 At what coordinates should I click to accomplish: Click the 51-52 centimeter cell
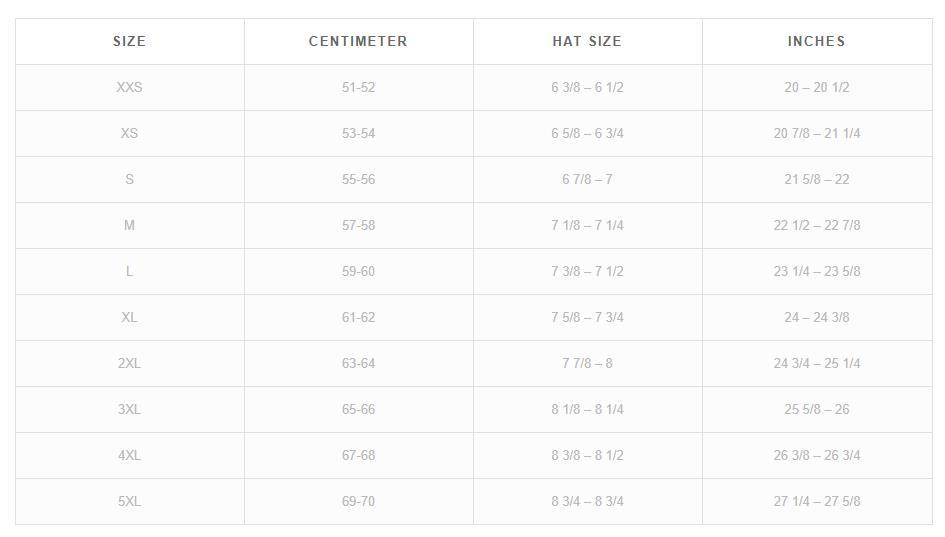point(358,87)
